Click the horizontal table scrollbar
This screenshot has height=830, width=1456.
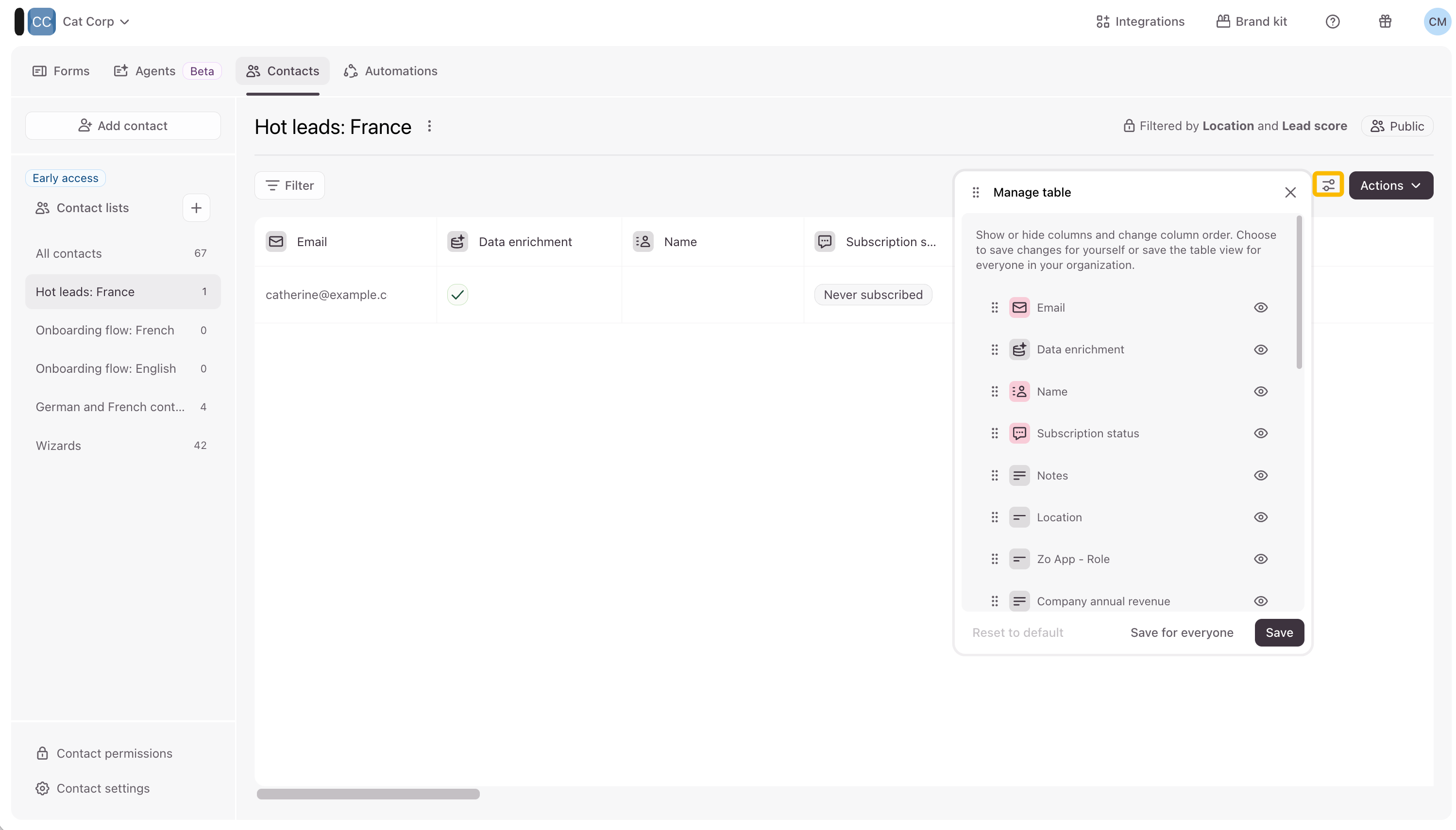(x=368, y=794)
